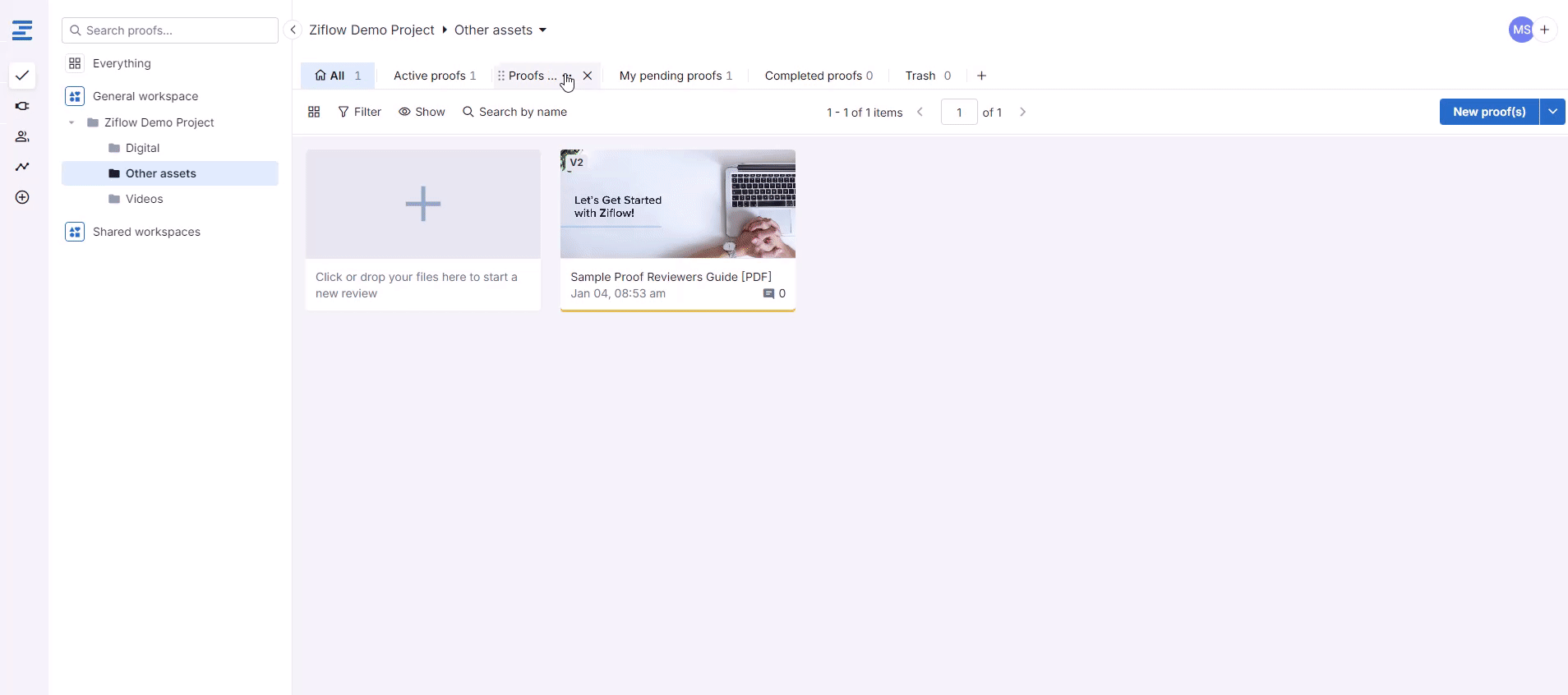Switch the grid view layout icon
This screenshot has width=1568, height=695.
(314, 112)
